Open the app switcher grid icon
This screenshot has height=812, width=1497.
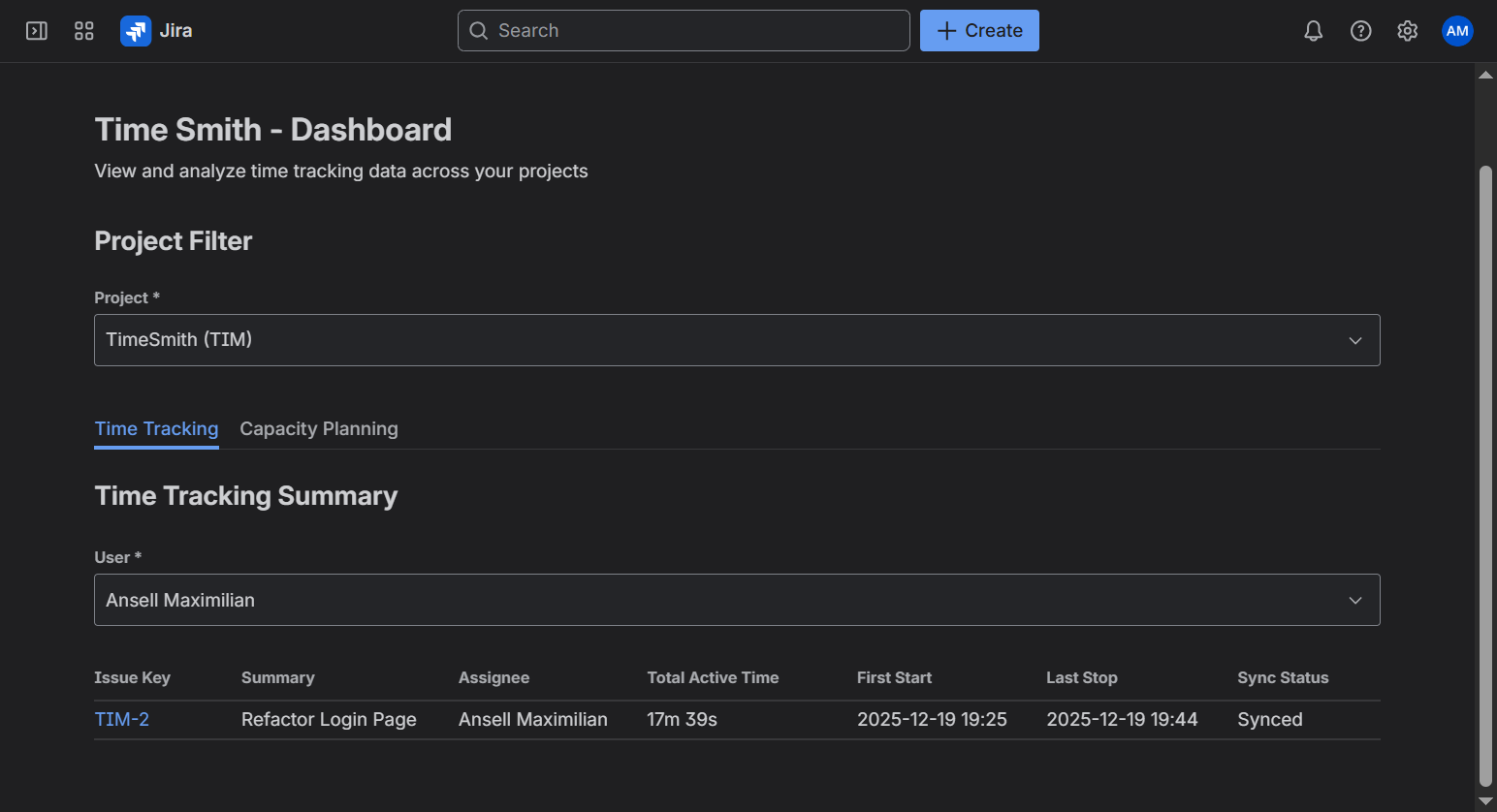[83, 30]
